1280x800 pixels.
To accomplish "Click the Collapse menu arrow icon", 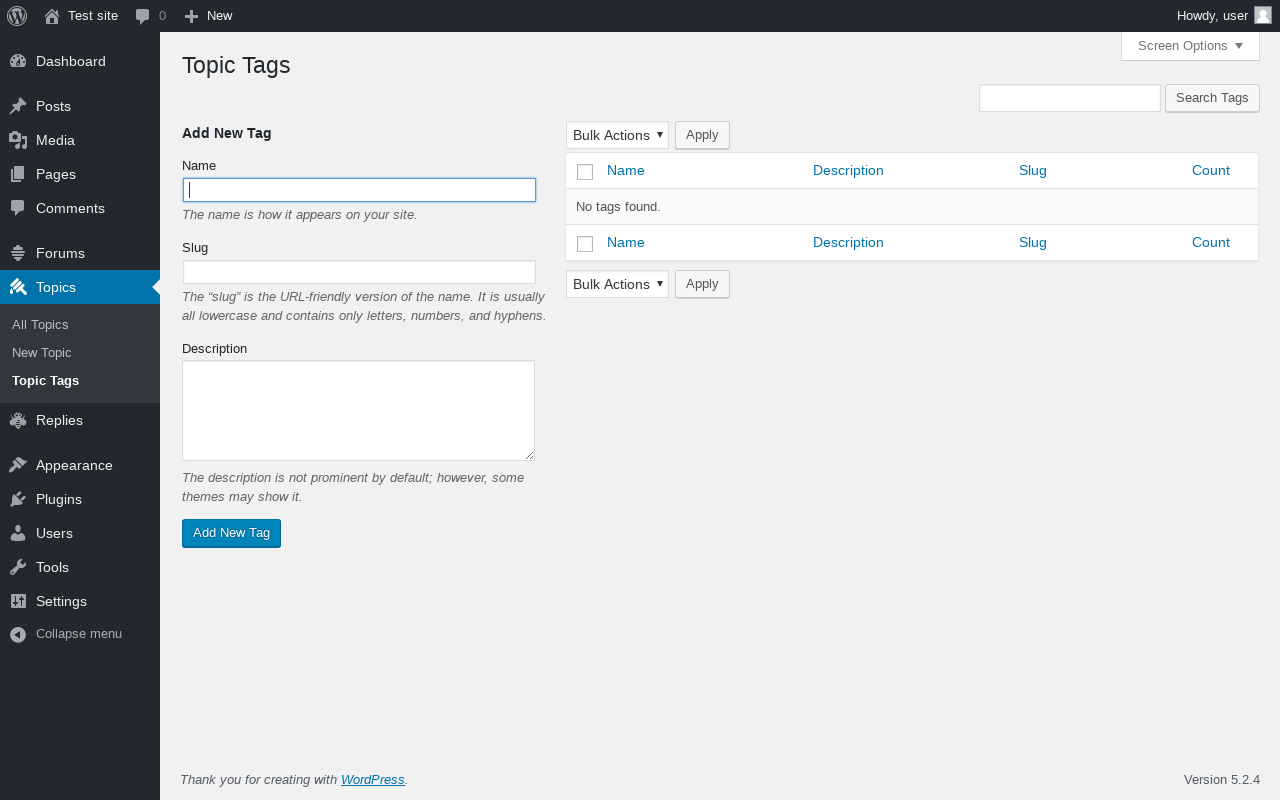I will tap(18, 634).
